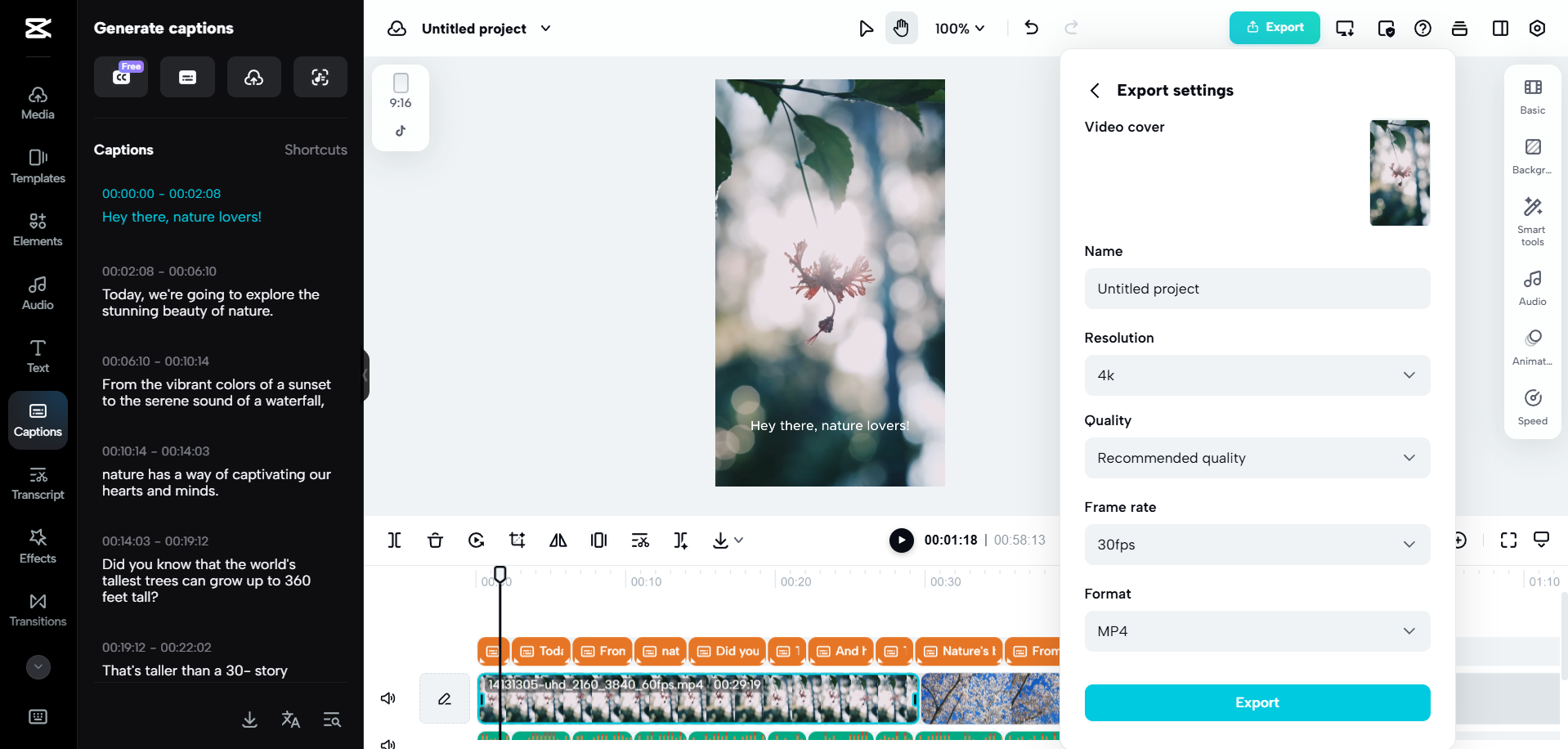Screen dimensions: 1568x749
Task: Open caption Shortcuts link
Action: (x=316, y=150)
